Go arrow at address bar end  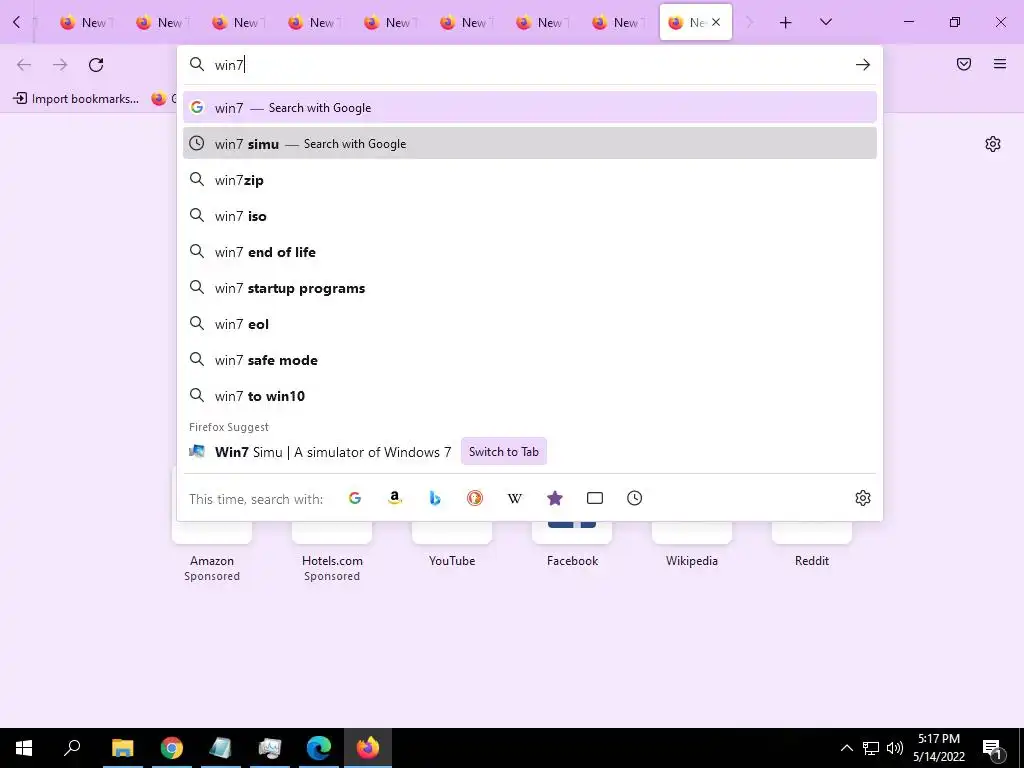[x=863, y=65]
